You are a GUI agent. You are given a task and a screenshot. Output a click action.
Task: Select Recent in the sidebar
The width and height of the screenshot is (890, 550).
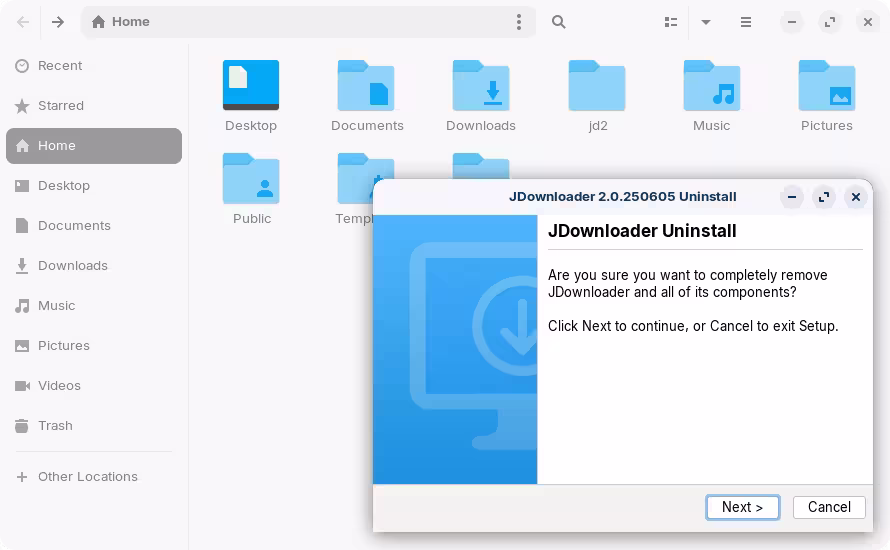60,65
